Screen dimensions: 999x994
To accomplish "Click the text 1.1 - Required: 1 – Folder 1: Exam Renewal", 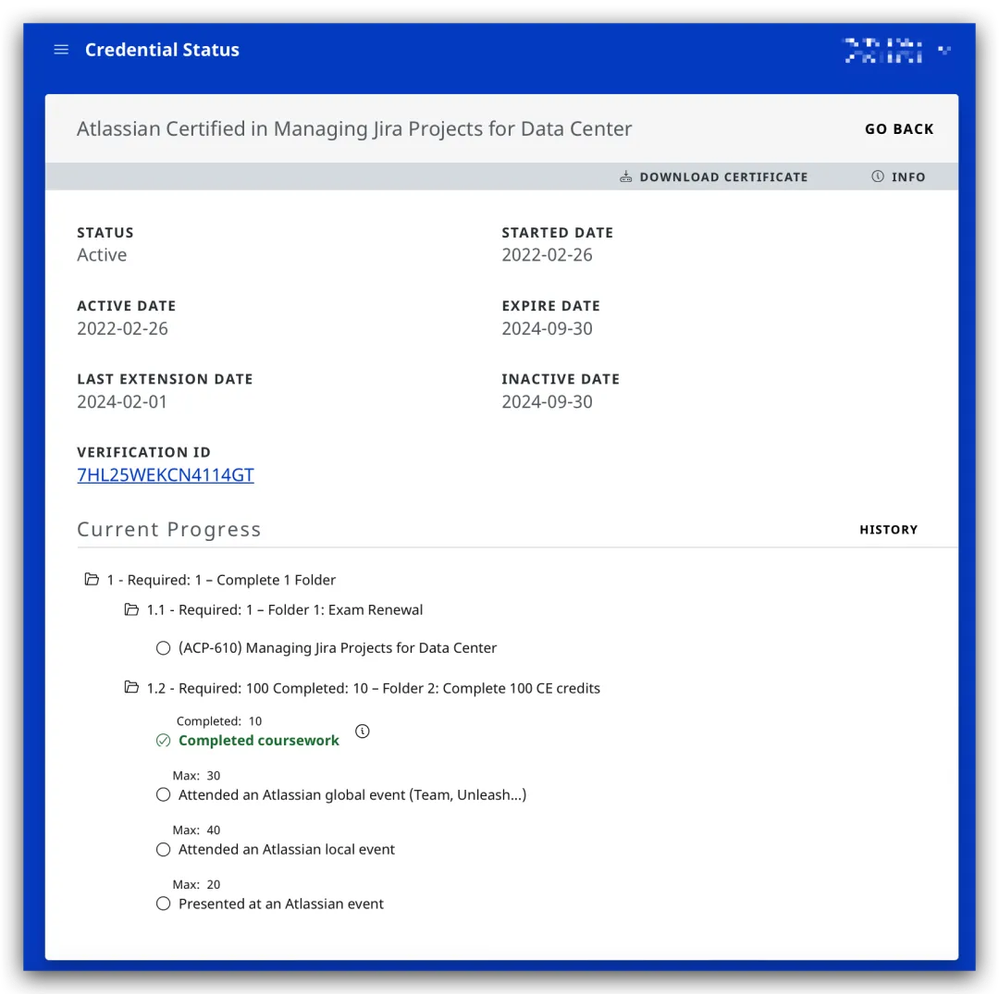I will (x=285, y=610).
